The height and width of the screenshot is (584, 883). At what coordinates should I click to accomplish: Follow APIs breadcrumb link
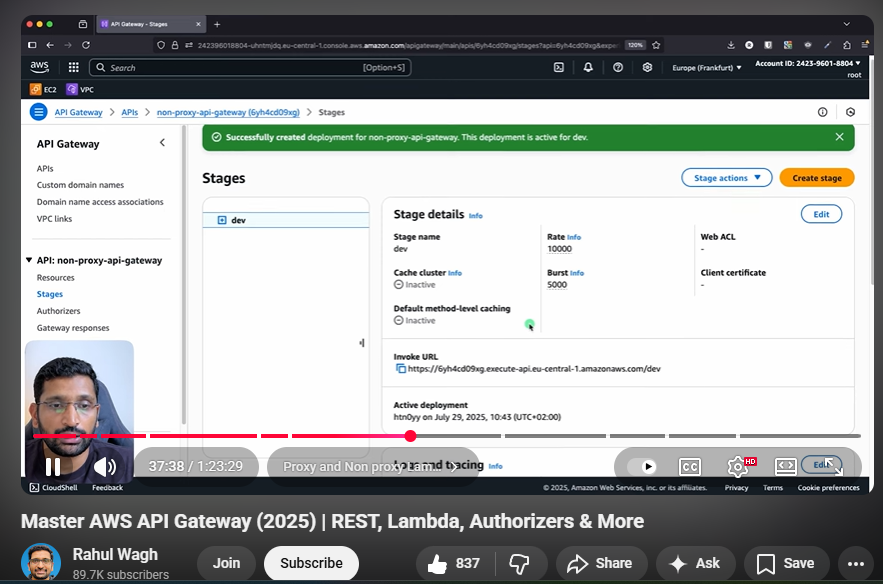click(x=130, y=112)
